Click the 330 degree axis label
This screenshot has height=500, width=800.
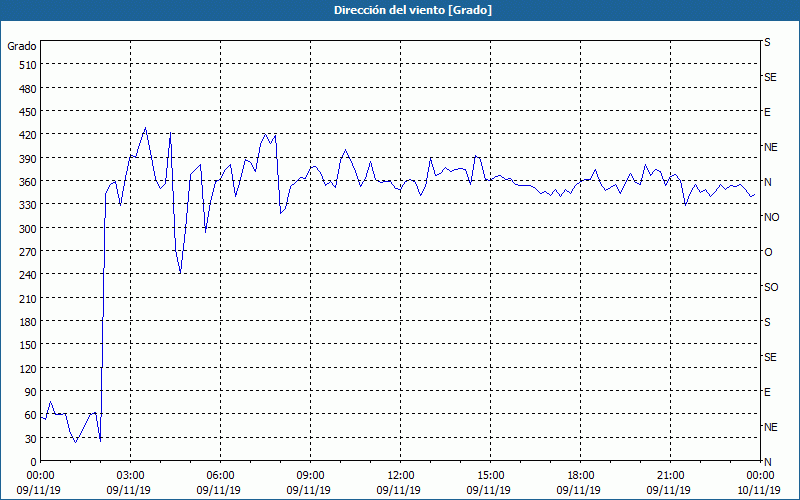[28, 206]
